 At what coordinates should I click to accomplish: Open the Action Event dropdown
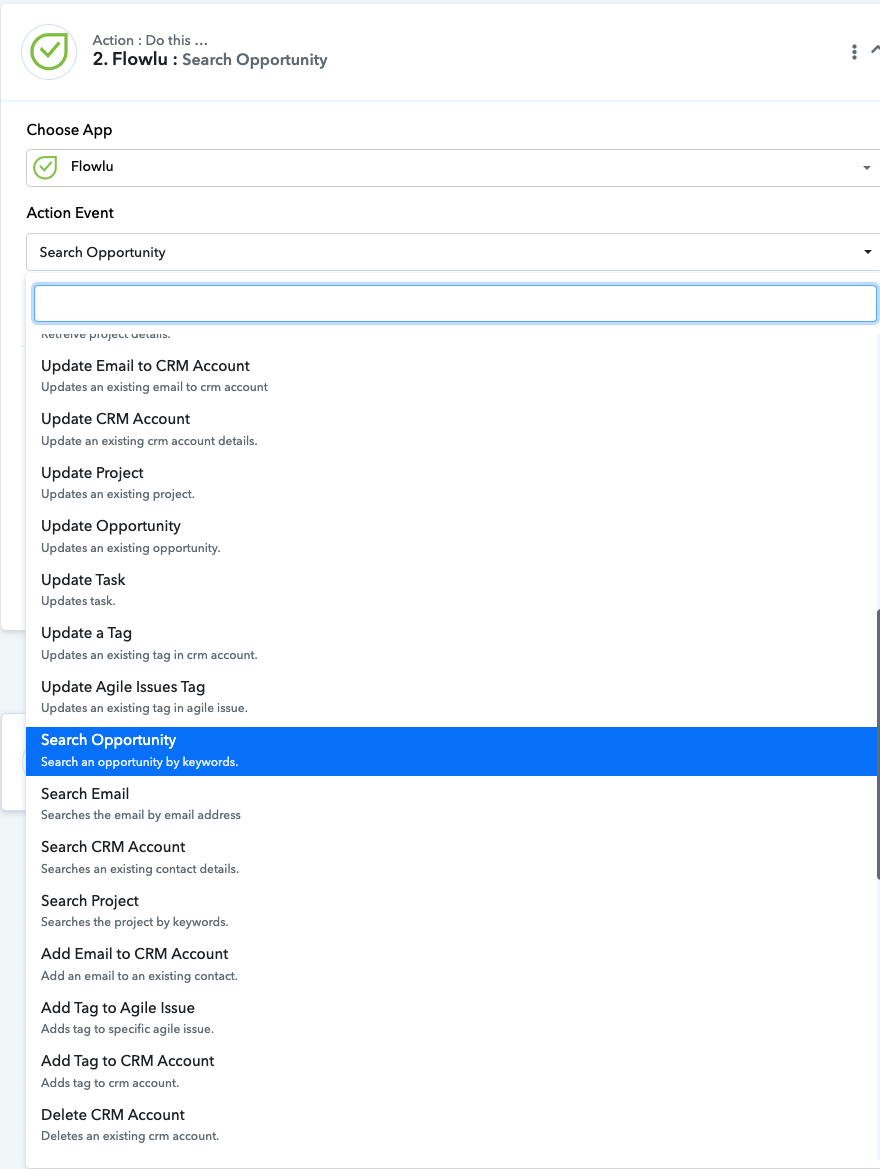(x=453, y=252)
